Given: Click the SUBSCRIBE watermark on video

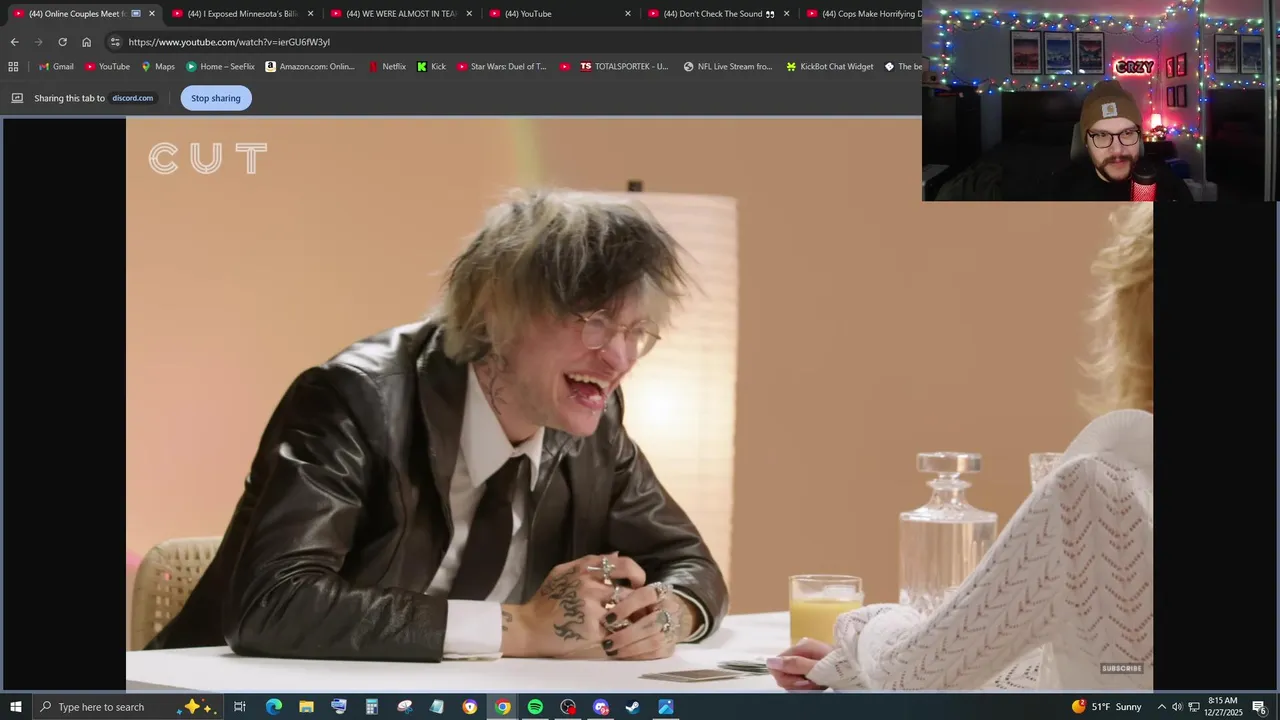Looking at the screenshot, I should tap(1121, 668).
